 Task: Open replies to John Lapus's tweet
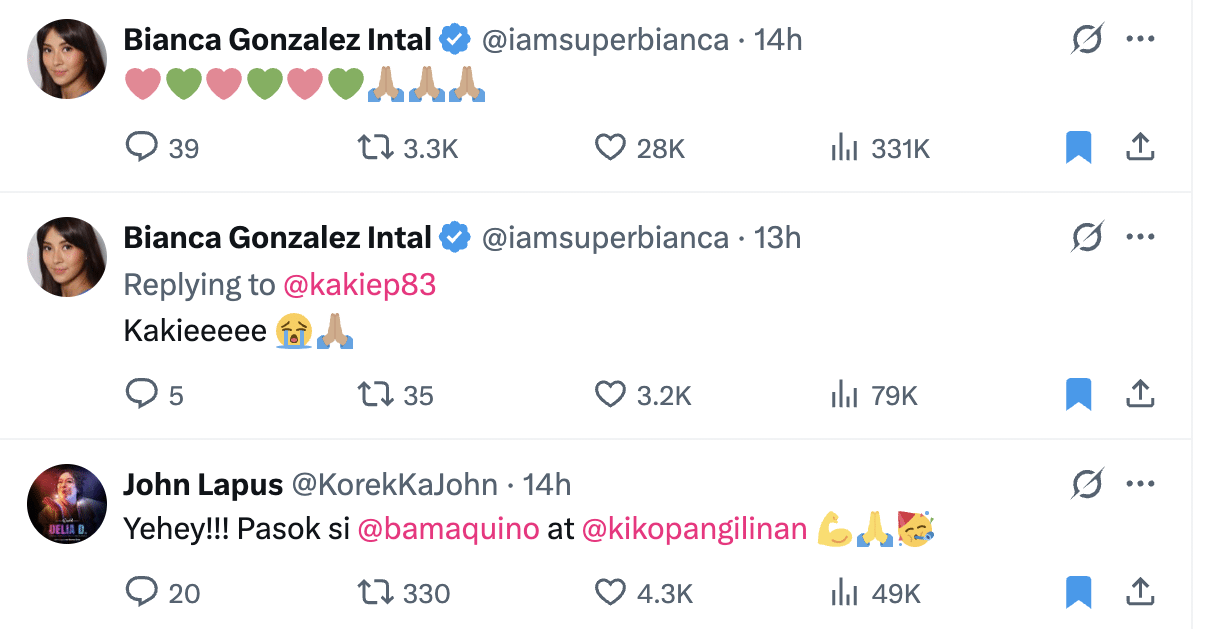click(143, 592)
